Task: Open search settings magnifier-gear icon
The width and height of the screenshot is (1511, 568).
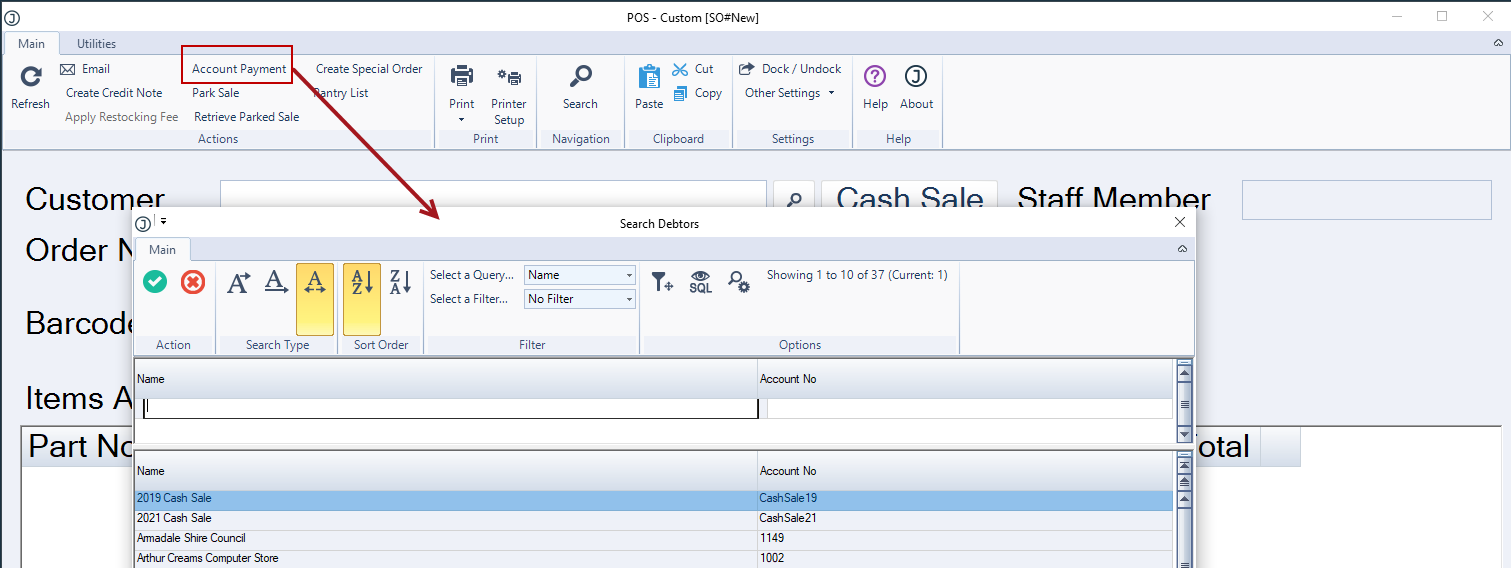Action: (739, 282)
